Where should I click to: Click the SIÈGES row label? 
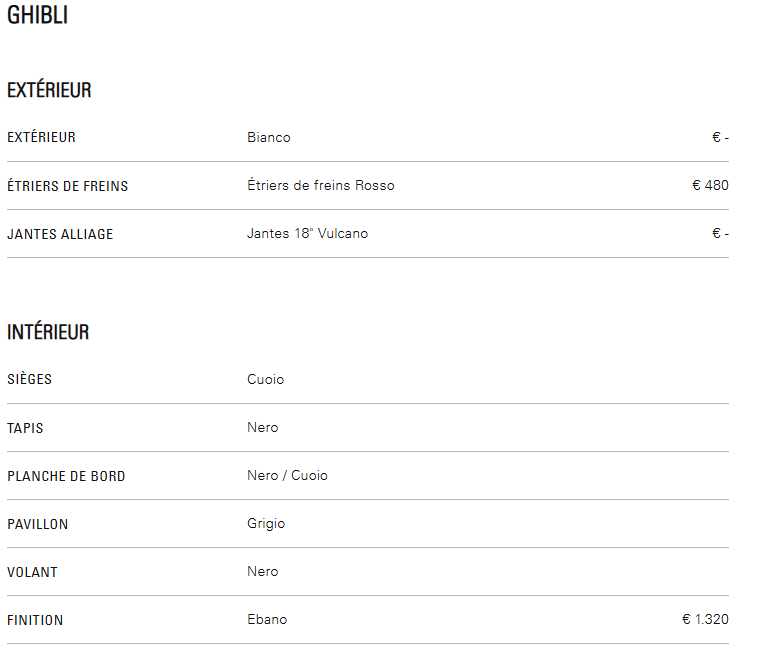[29, 379]
